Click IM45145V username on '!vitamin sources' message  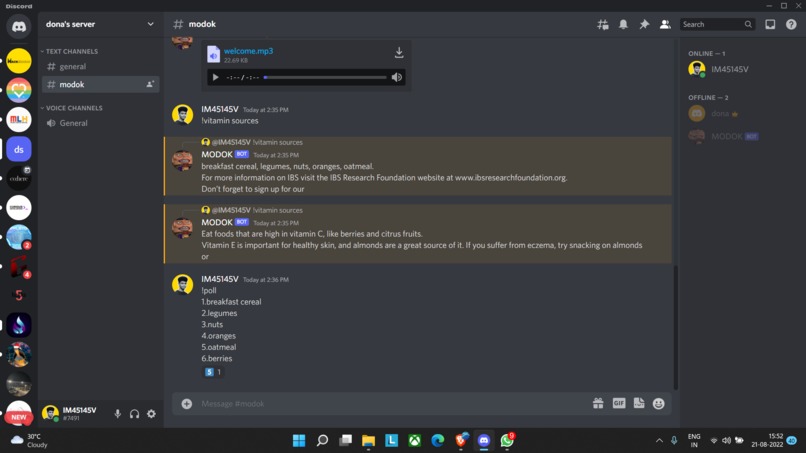(x=220, y=109)
